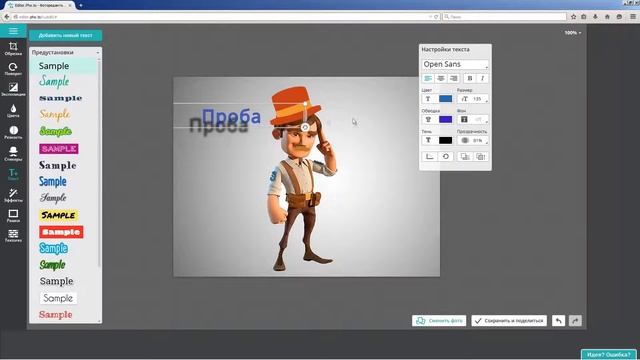Viewport: 640px width, 360px height.
Task: Click the text rotation handle on canvas
Action: [304, 127]
